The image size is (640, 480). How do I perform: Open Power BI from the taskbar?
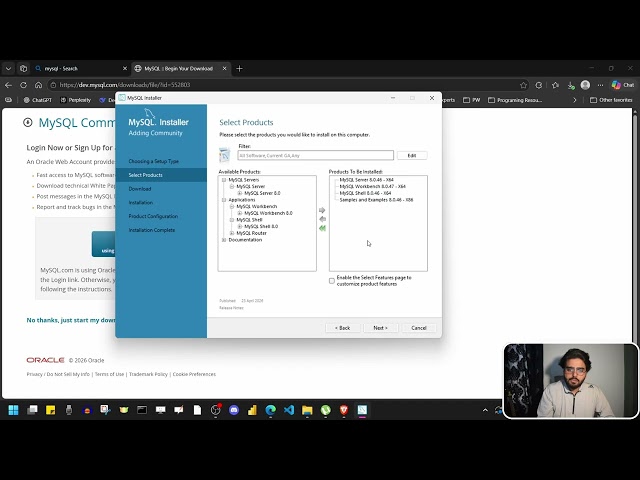pos(252,410)
